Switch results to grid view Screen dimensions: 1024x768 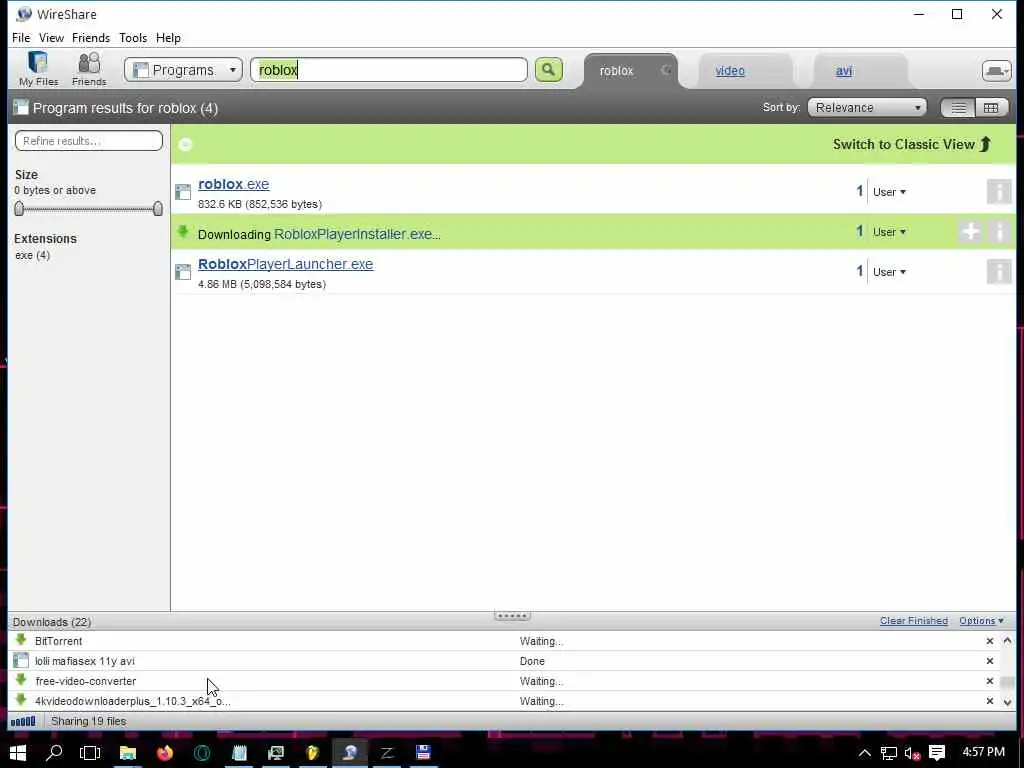991,108
